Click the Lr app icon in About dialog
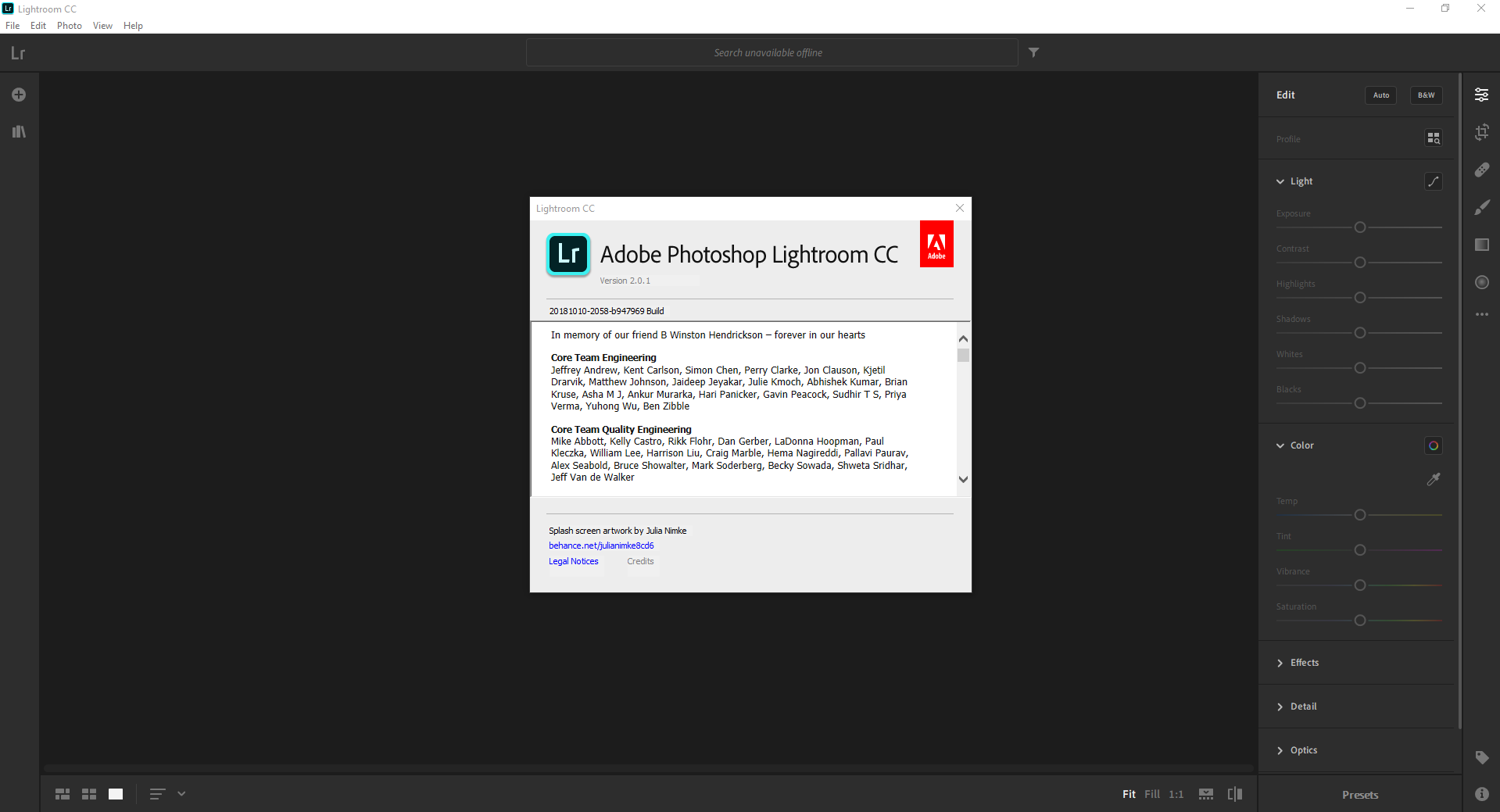The height and width of the screenshot is (812, 1500). click(568, 255)
